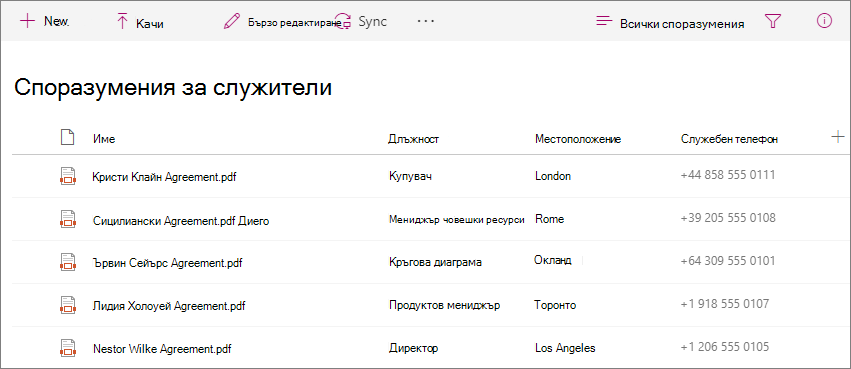Viewport: 851px width, 369px height.
Task: Click the view options lines icon
Action: [x=604, y=22]
